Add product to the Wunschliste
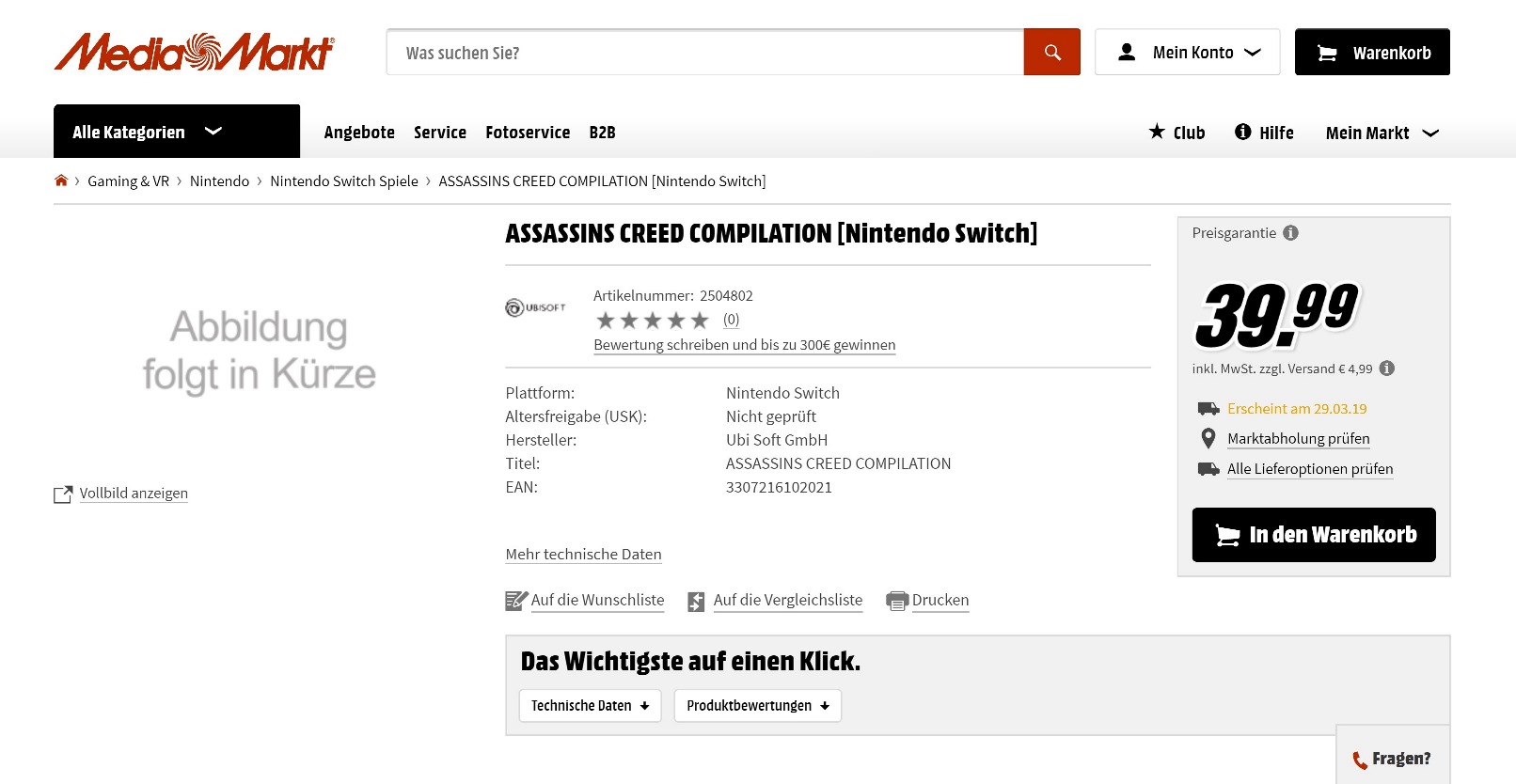The image size is (1516, 784). [596, 600]
